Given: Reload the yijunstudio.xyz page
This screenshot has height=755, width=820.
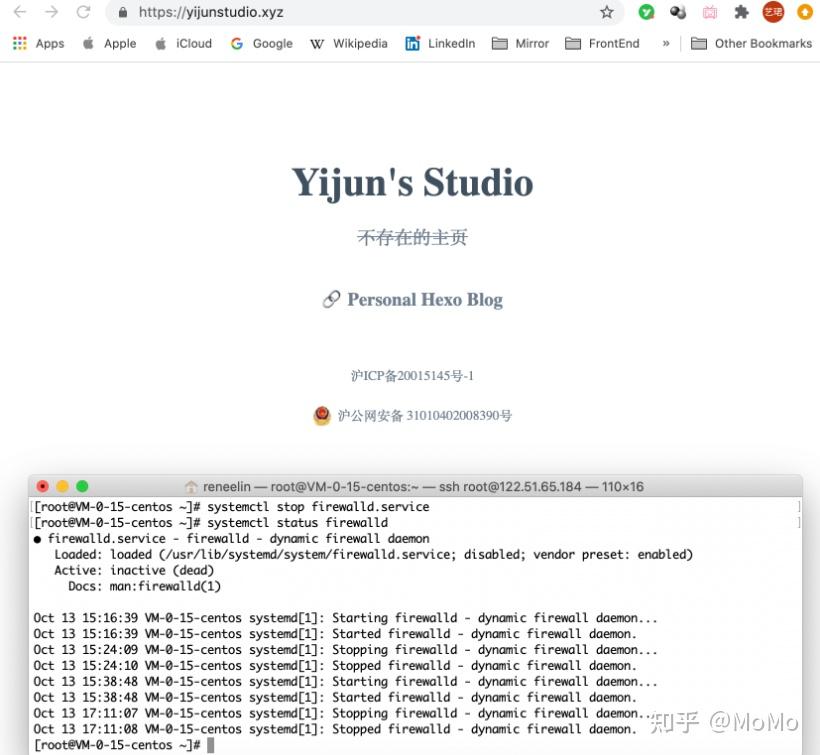Looking at the screenshot, I should point(84,14).
